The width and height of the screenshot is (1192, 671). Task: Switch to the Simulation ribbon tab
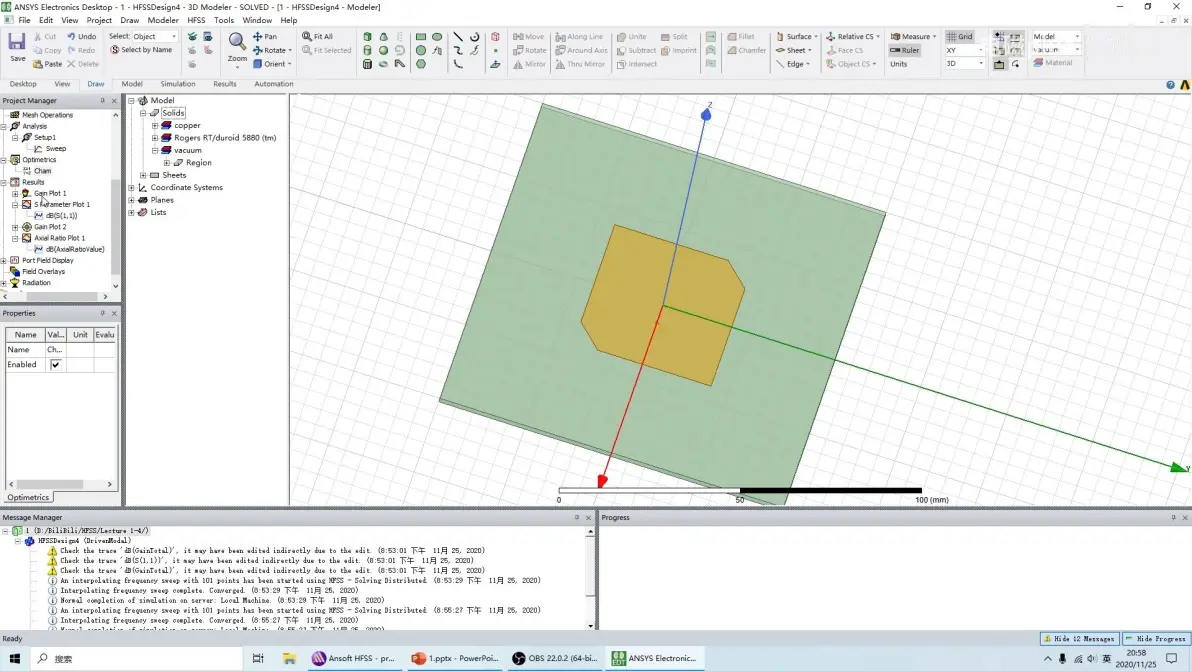click(178, 84)
